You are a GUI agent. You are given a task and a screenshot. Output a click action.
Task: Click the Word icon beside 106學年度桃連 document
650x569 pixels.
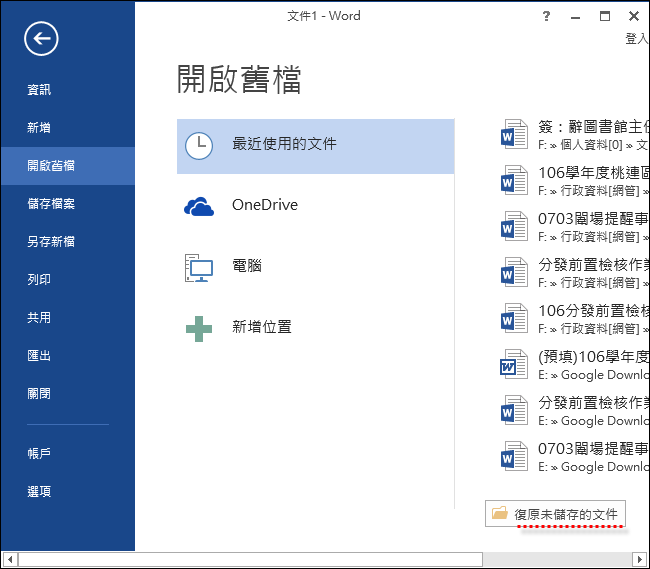point(514,180)
